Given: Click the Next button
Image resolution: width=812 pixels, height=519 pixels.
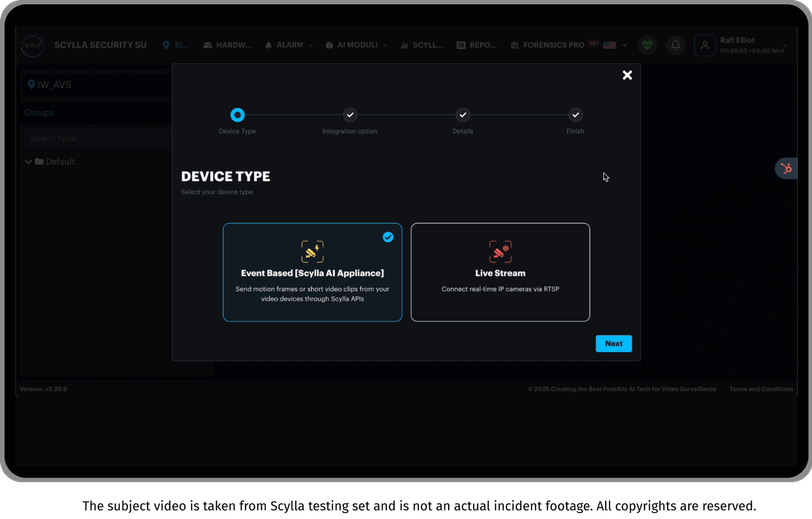Looking at the screenshot, I should [613, 343].
